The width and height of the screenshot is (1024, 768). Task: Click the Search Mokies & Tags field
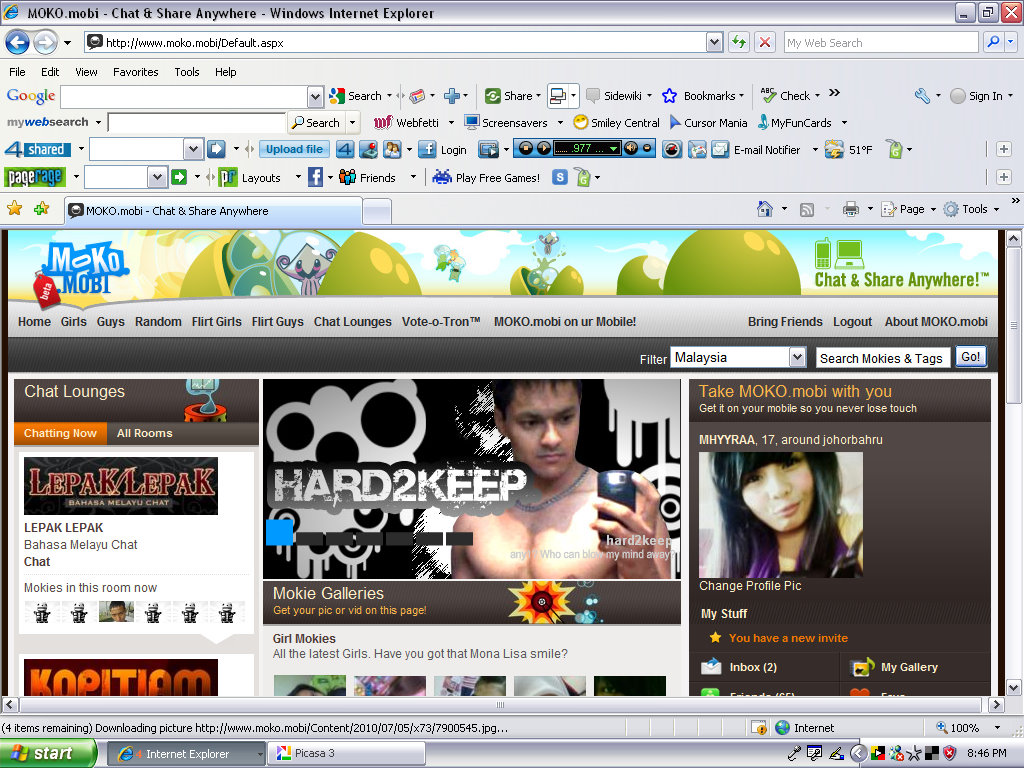coord(882,358)
